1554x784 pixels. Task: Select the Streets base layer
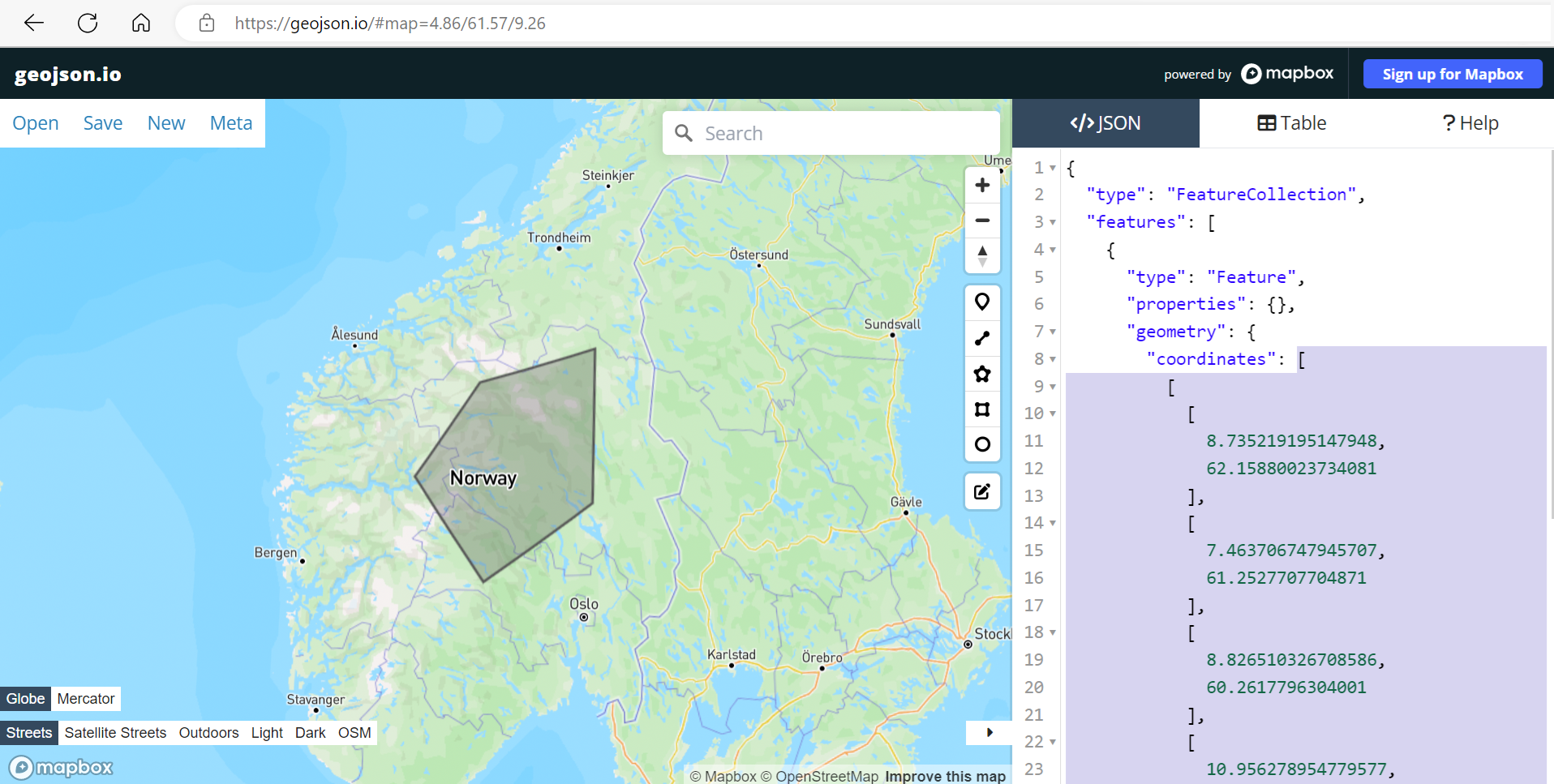tap(29, 733)
